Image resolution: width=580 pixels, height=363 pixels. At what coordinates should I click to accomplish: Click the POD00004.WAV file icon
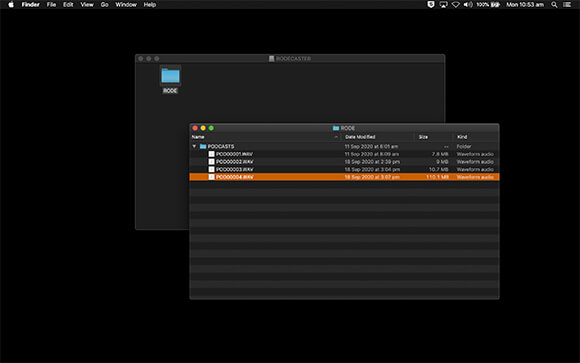(x=211, y=177)
